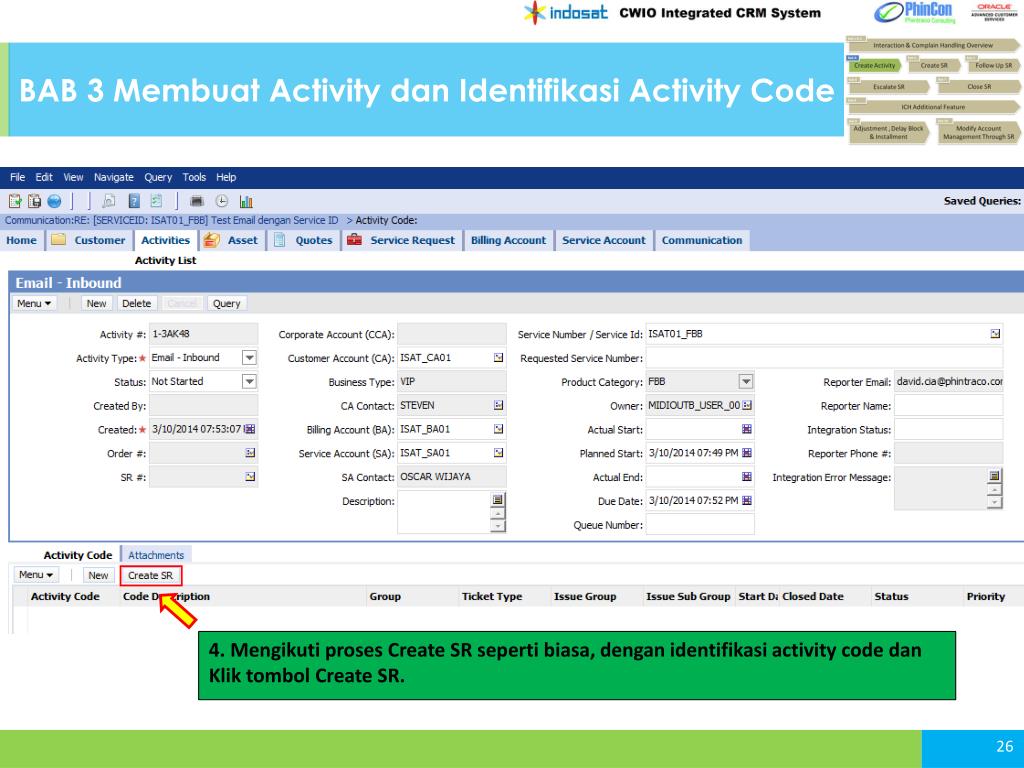1024x768 pixels.
Task: Open the Menu dropdown in Email - Inbound applet
Action: (34, 303)
